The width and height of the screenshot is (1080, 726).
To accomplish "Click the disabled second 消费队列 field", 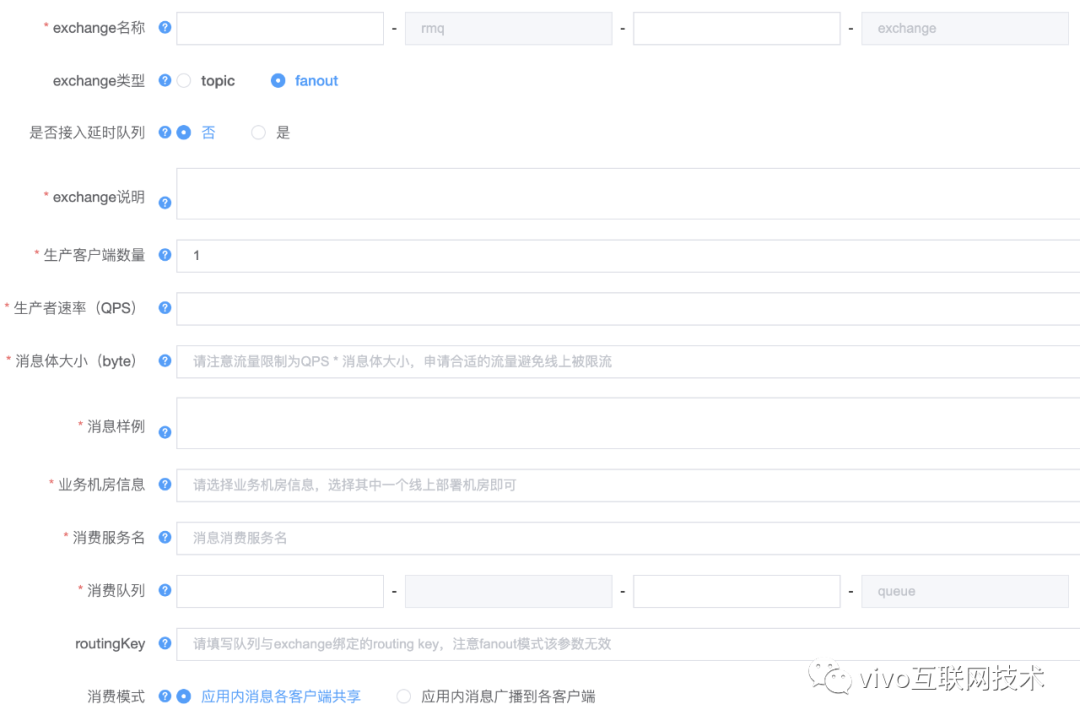I will (x=508, y=591).
